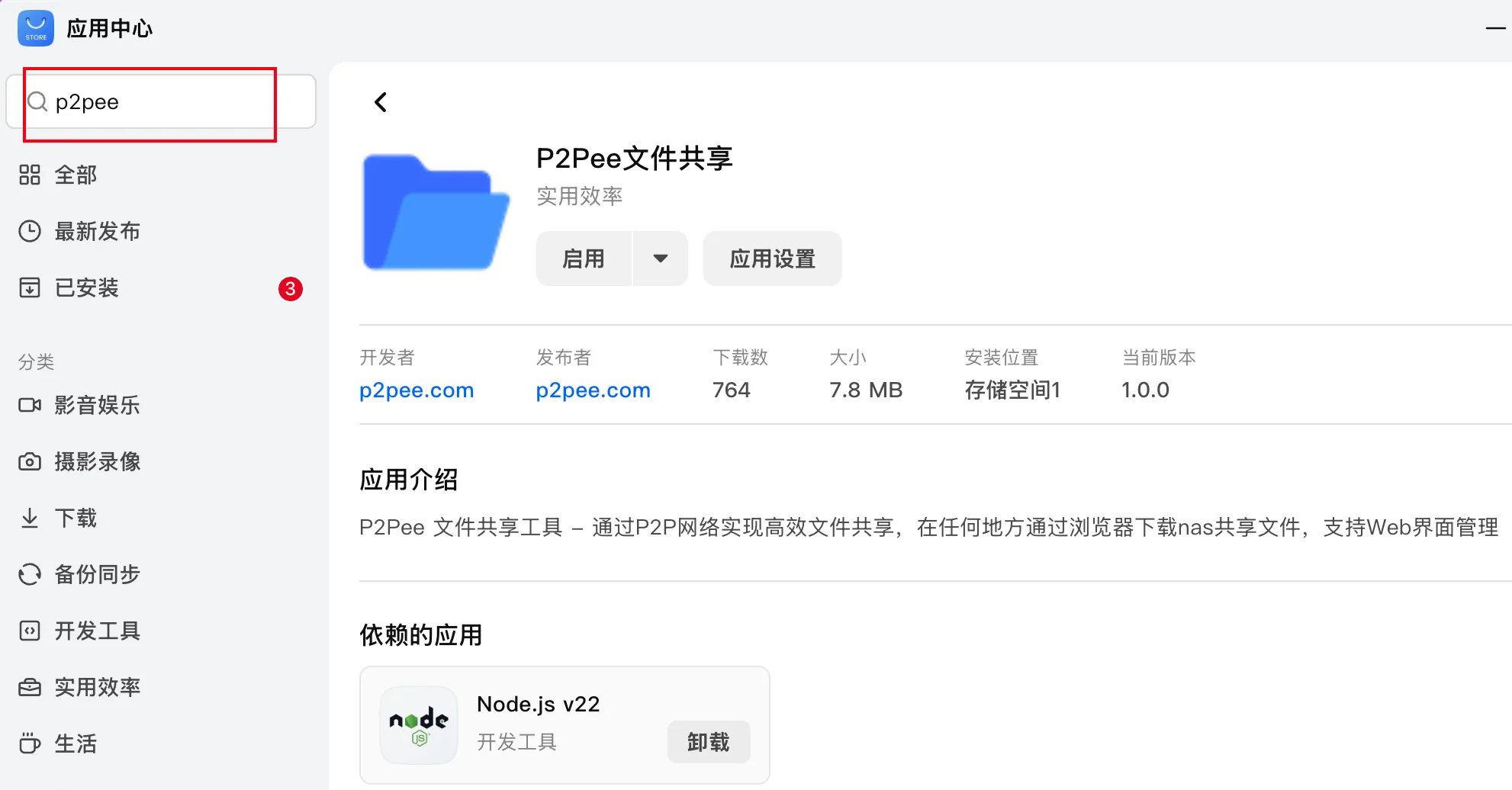
Task: Click 卸载 to uninstall Node.js v22
Action: pos(709,742)
